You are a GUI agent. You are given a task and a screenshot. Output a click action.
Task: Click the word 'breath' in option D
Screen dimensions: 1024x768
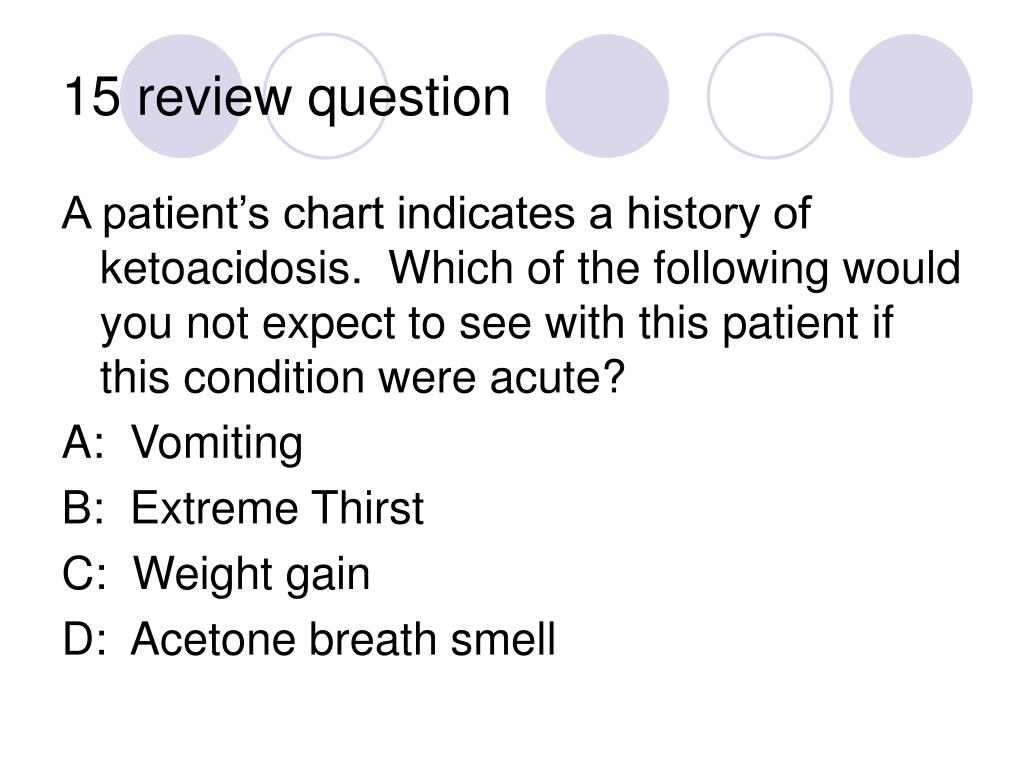coord(372,639)
